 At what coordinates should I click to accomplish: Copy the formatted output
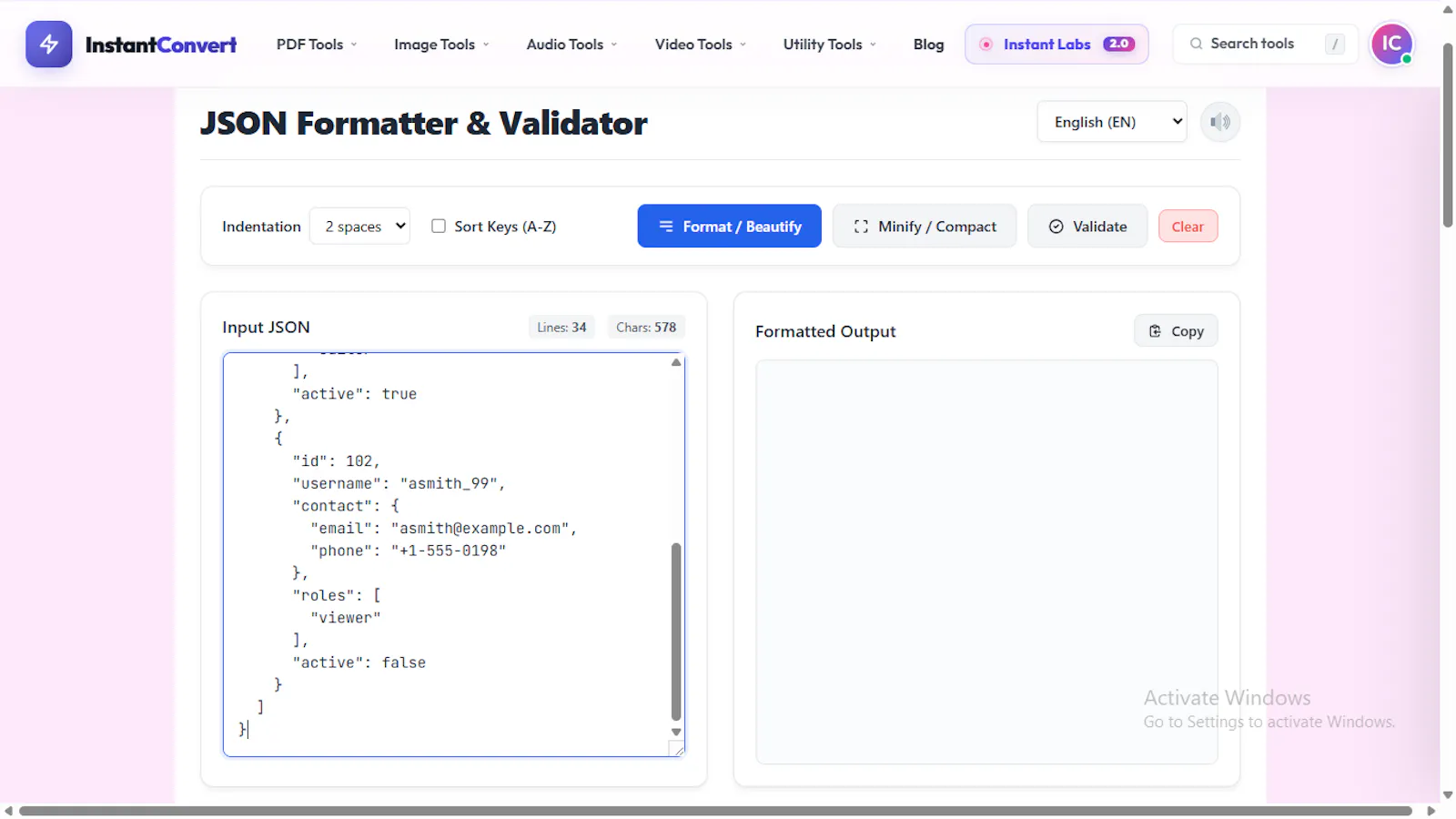point(1176,331)
